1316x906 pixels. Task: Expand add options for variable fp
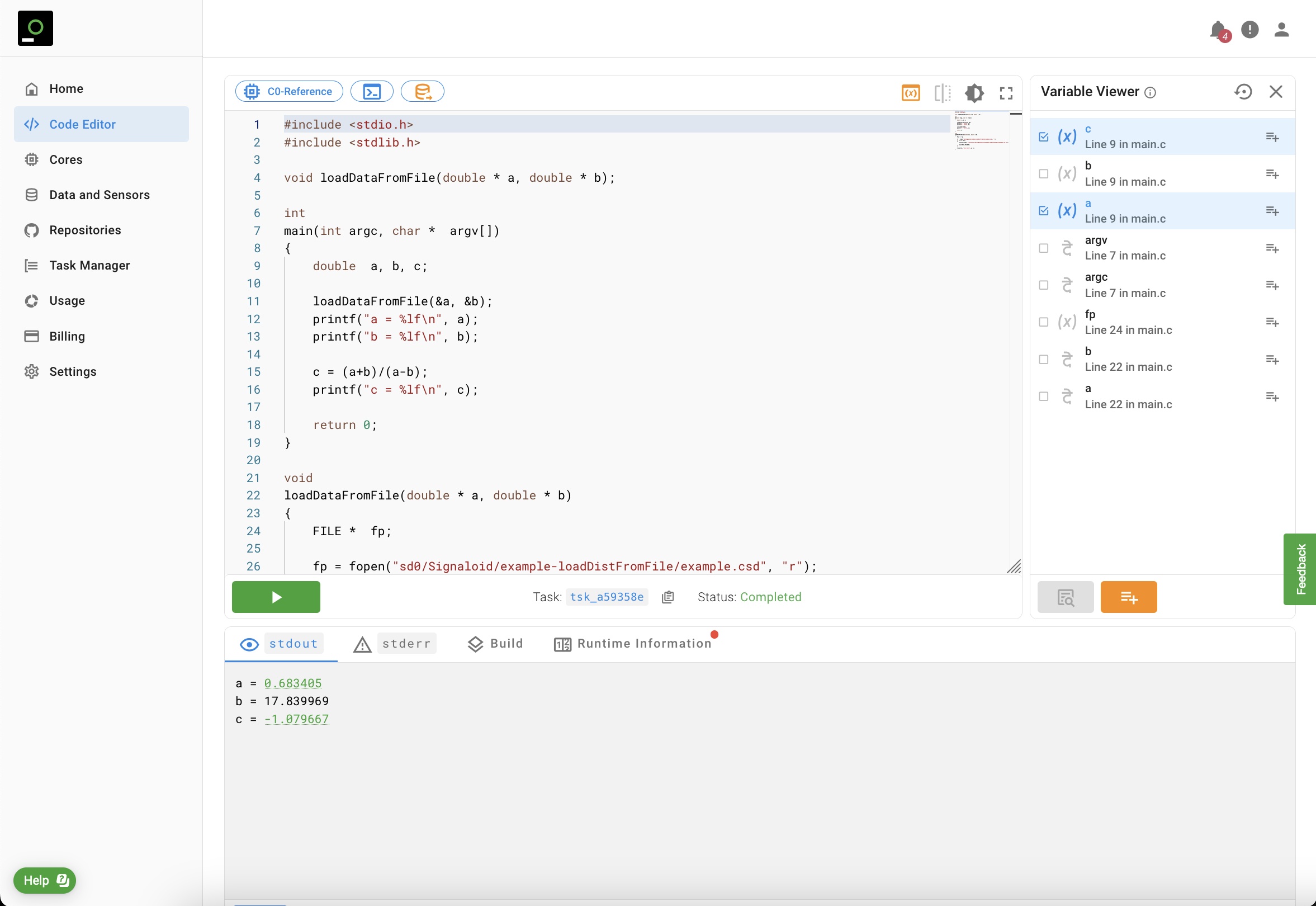(1272, 322)
